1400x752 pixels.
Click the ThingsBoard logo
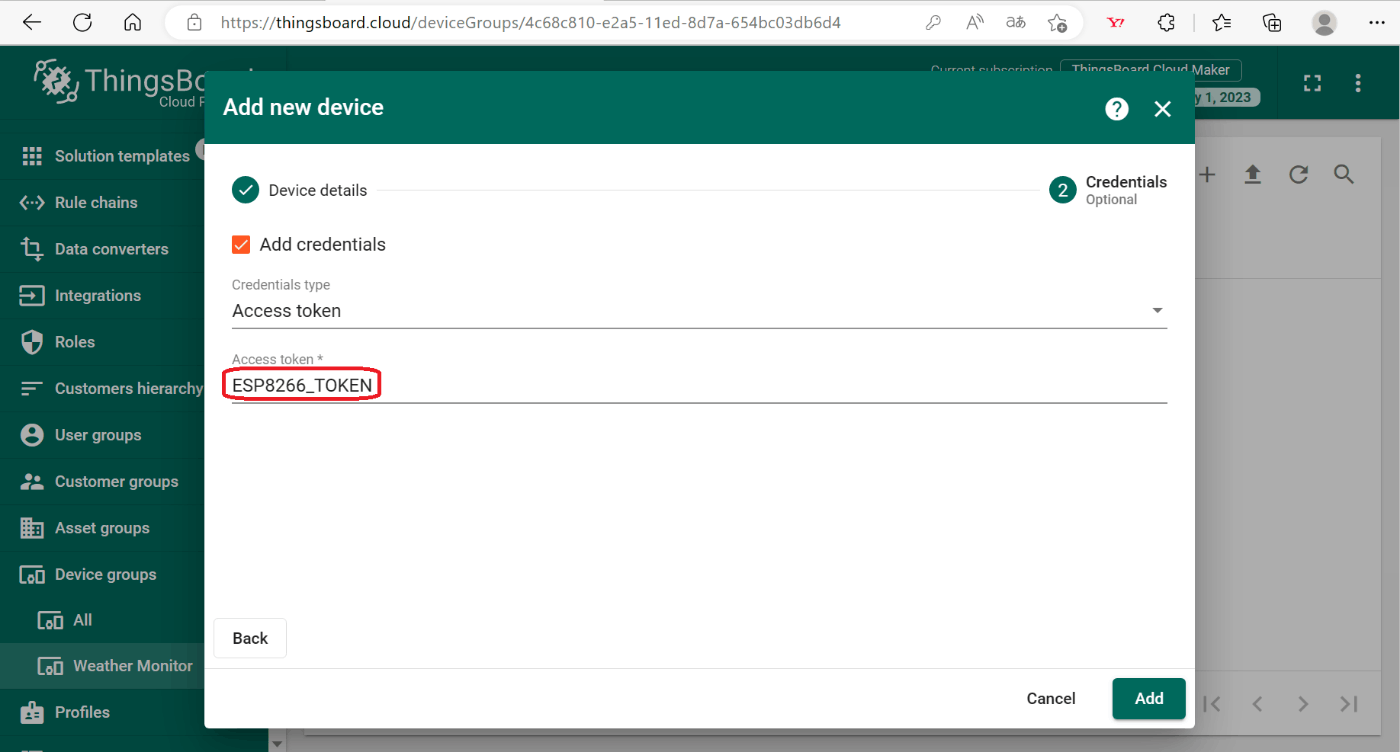pyautogui.click(x=118, y=84)
